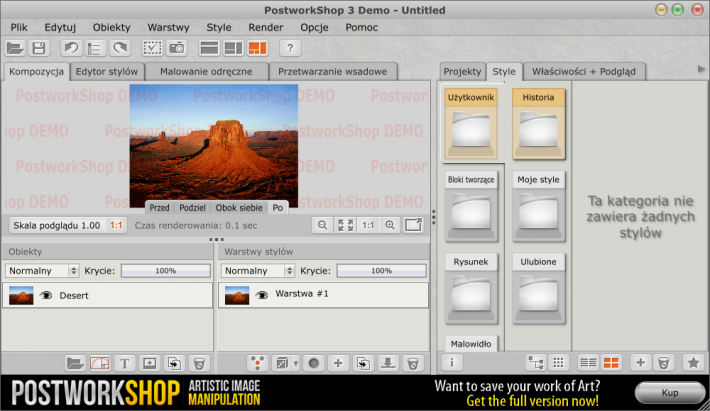
Task: Duplicate the selected object in the Obiekty panel
Action: 174,363
